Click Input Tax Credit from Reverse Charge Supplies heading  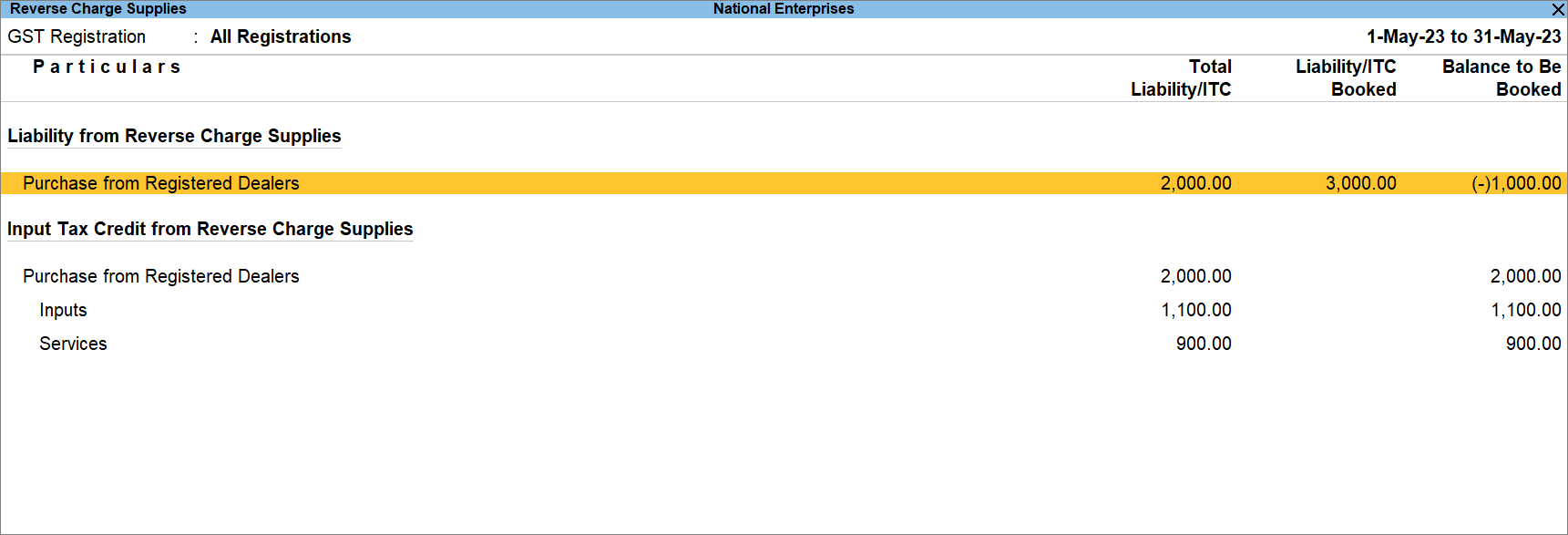pos(210,229)
